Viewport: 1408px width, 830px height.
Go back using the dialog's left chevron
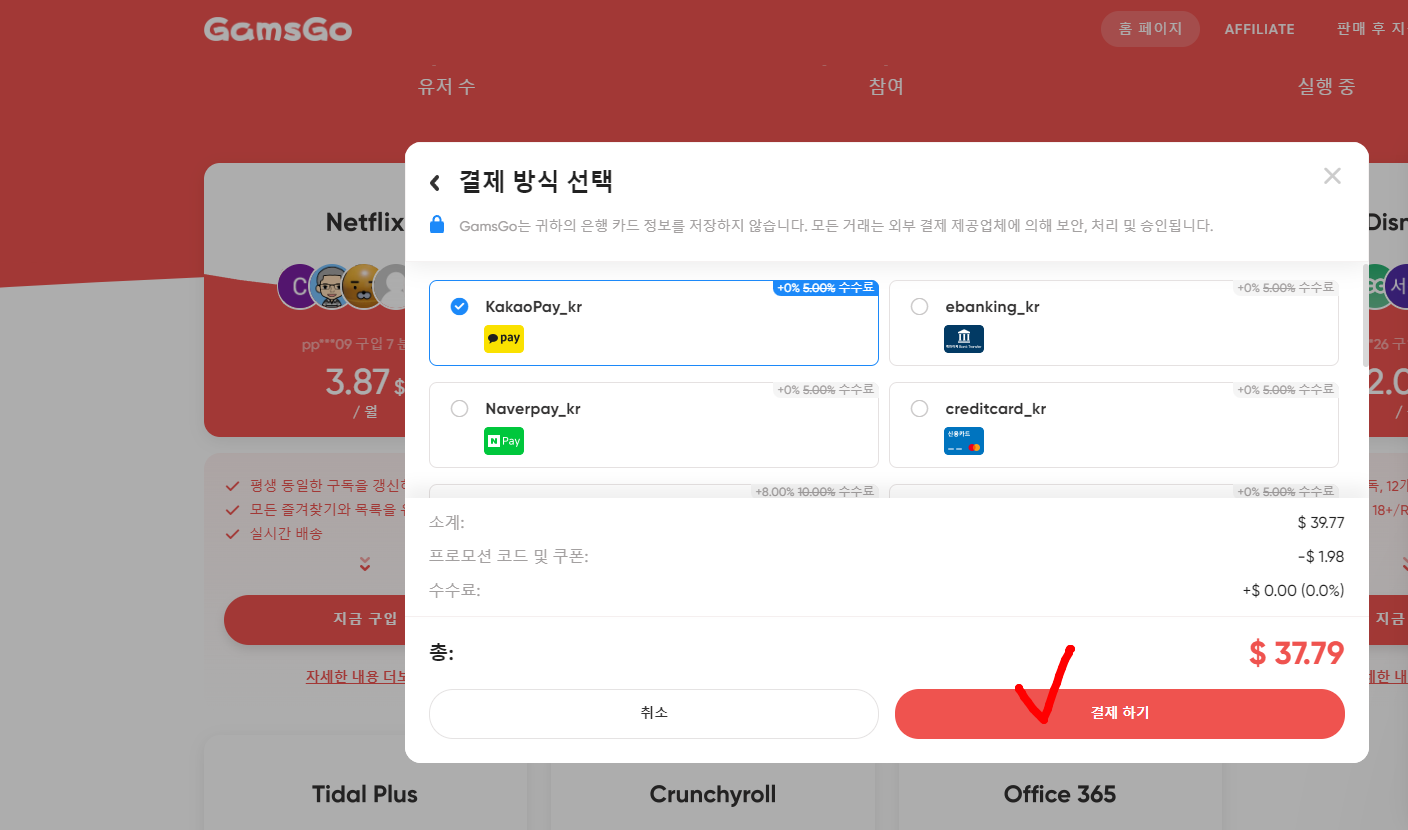pos(435,182)
